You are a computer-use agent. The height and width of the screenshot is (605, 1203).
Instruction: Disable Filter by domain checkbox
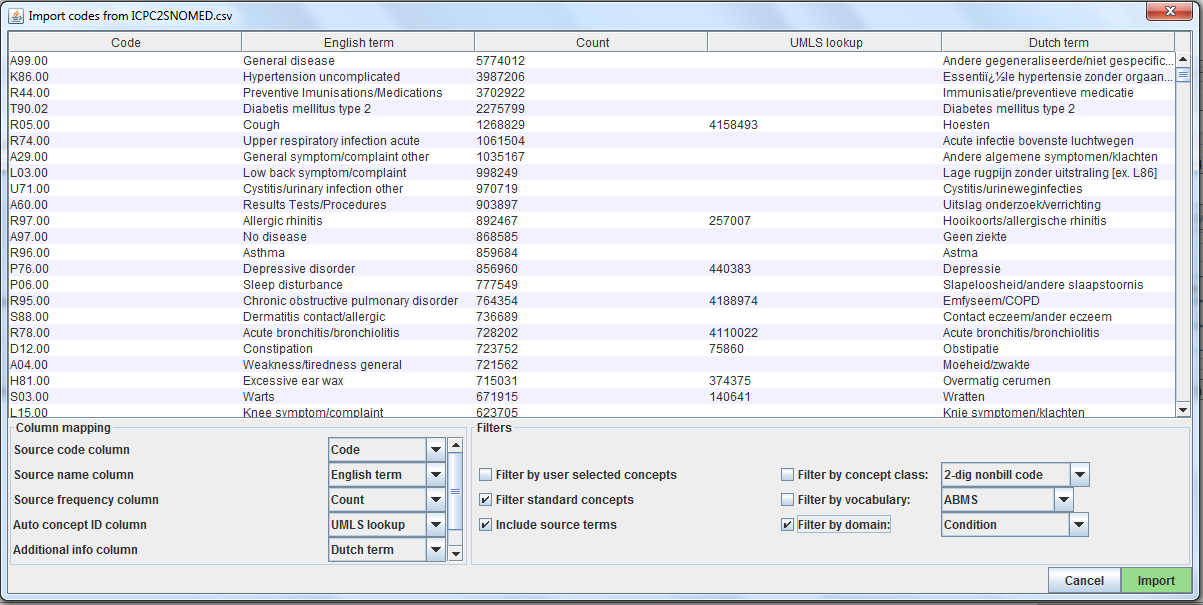point(788,525)
